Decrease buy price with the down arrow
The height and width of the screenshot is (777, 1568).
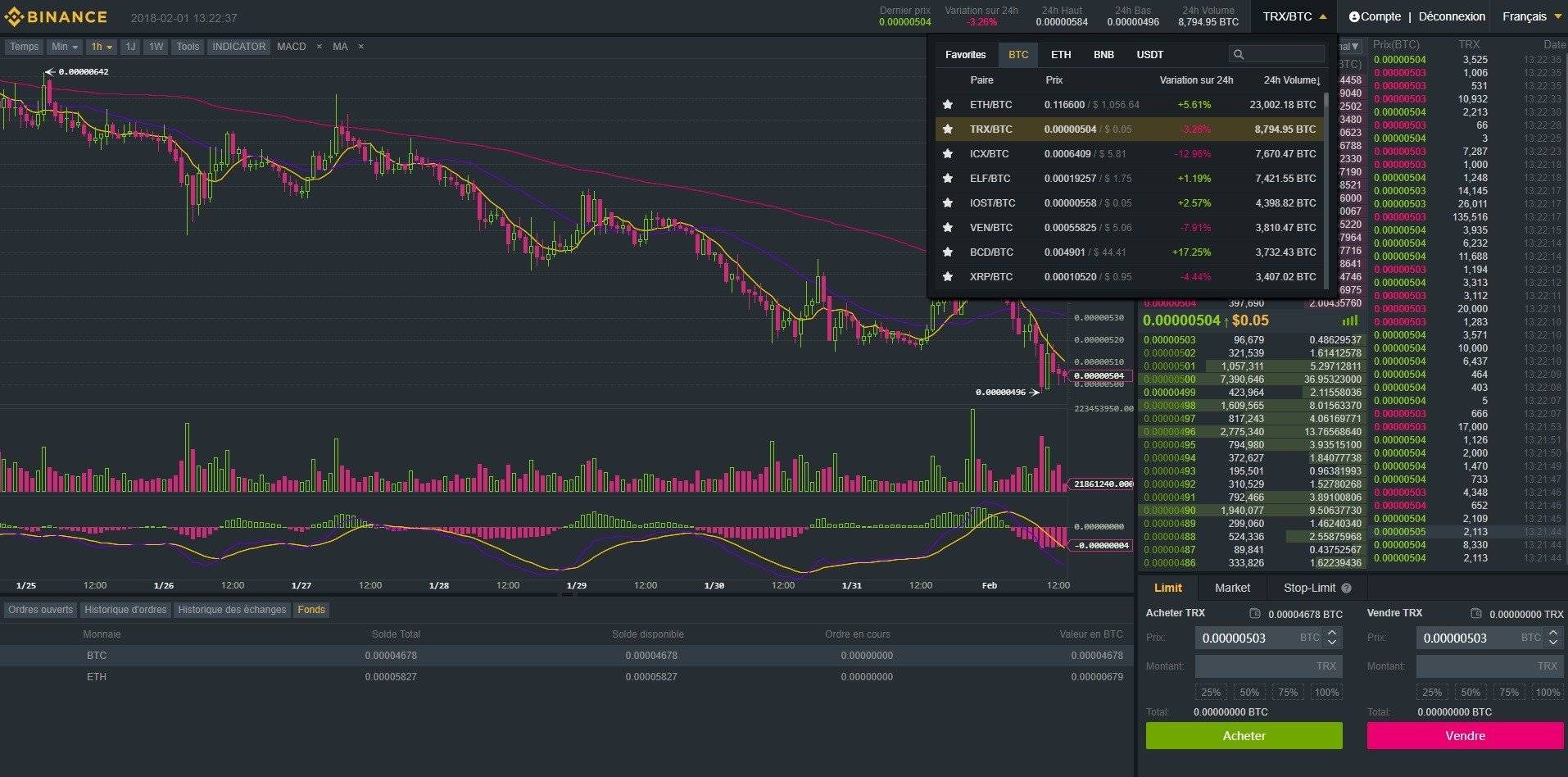pyautogui.click(x=1332, y=643)
